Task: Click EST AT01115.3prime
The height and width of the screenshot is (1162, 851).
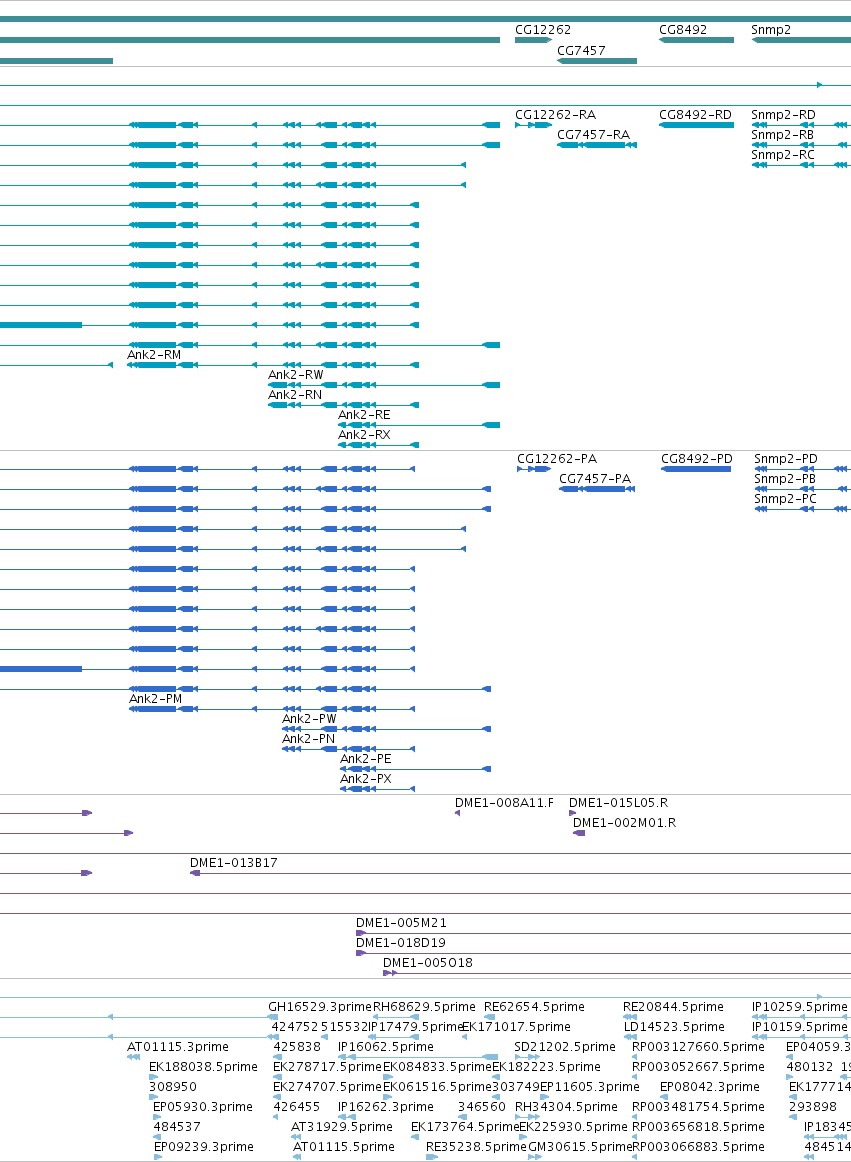Action: tap(178, 1046)
